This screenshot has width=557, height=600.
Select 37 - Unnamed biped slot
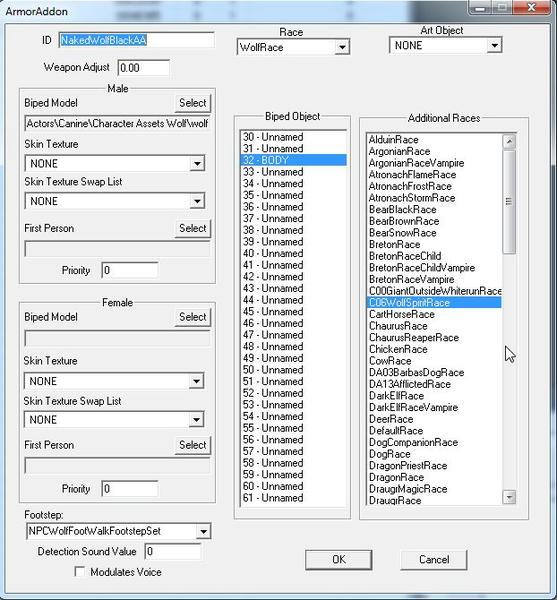293,218
